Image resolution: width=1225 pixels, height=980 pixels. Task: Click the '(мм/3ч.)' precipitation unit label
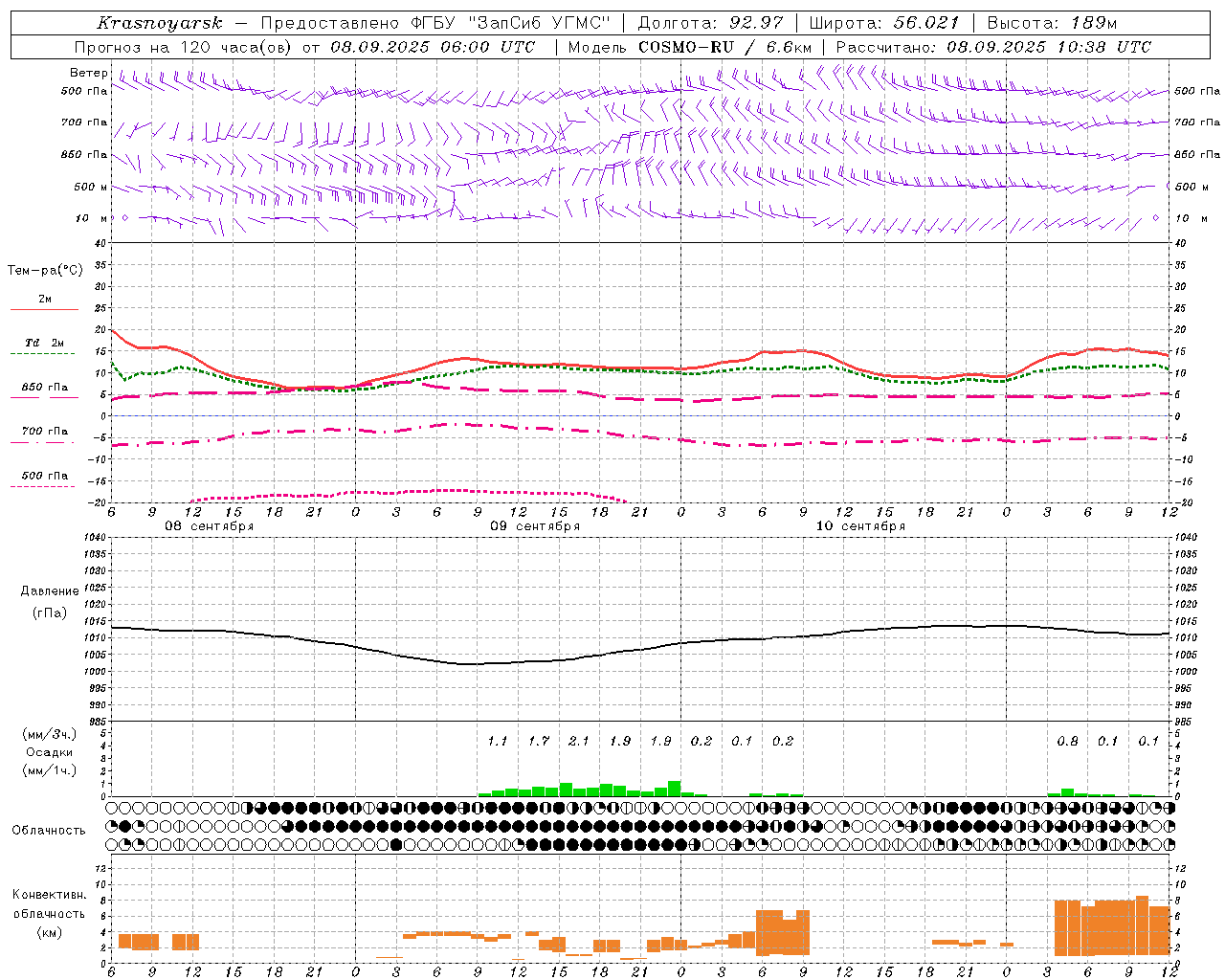[x=49, y=734]
